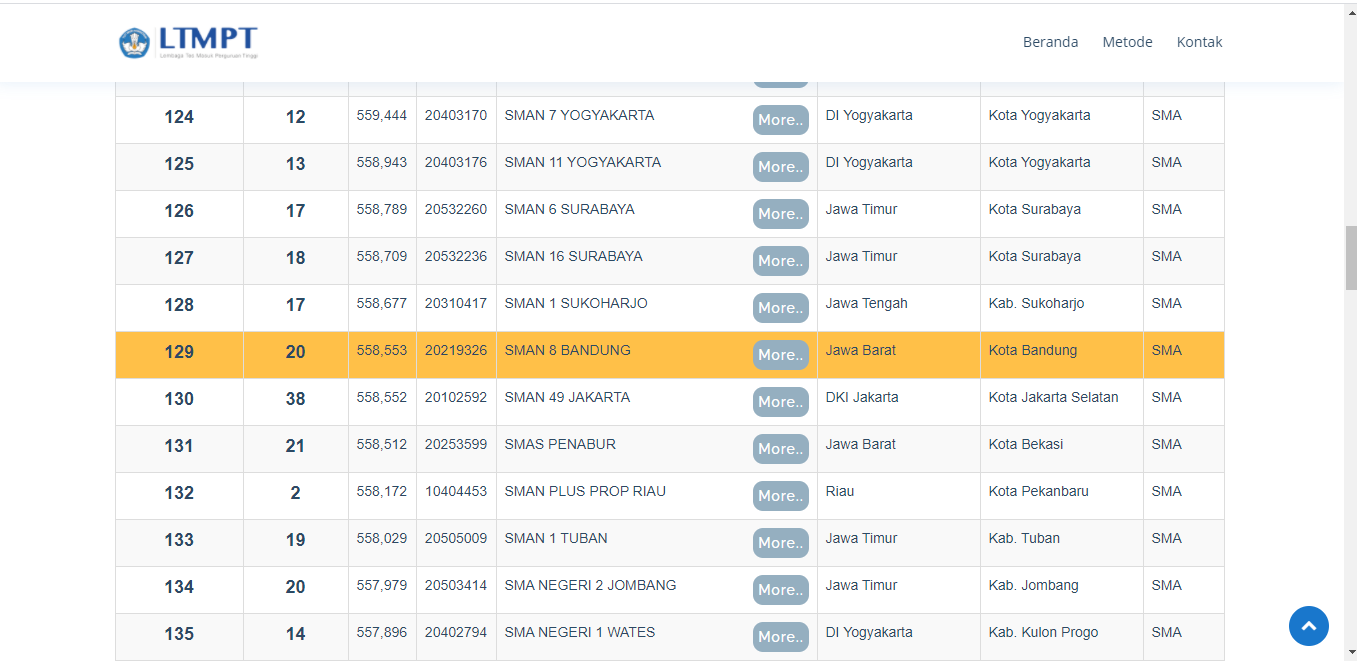Click More for SMAN 6 SURABAYA
This screenshot has height=661, width=1357.
[x=781, y=214]
